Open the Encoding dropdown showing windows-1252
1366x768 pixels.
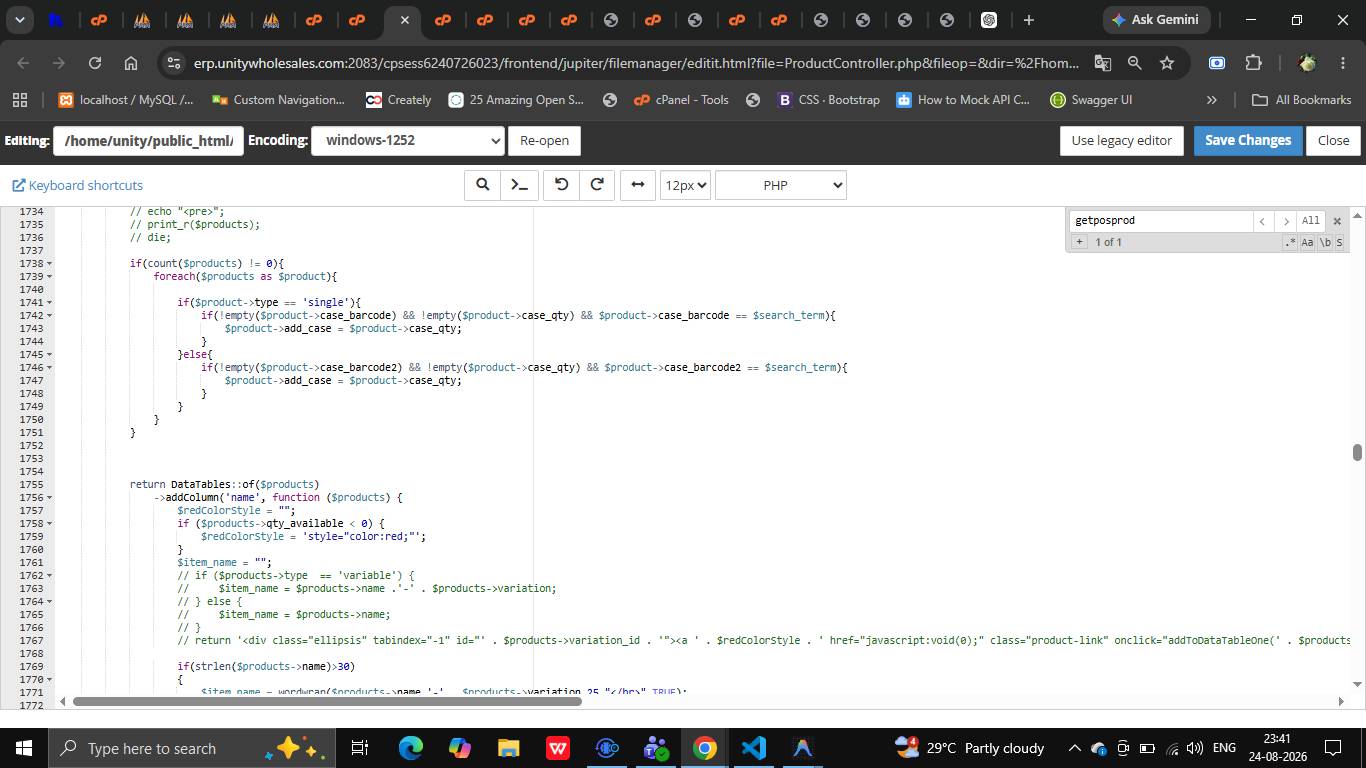pyautogui.click(x=408, y=140)
